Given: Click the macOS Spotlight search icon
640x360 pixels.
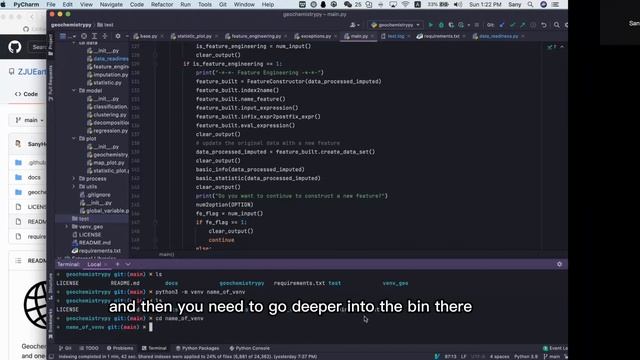Looking at the screenshot, I should (x=530, y=4).
